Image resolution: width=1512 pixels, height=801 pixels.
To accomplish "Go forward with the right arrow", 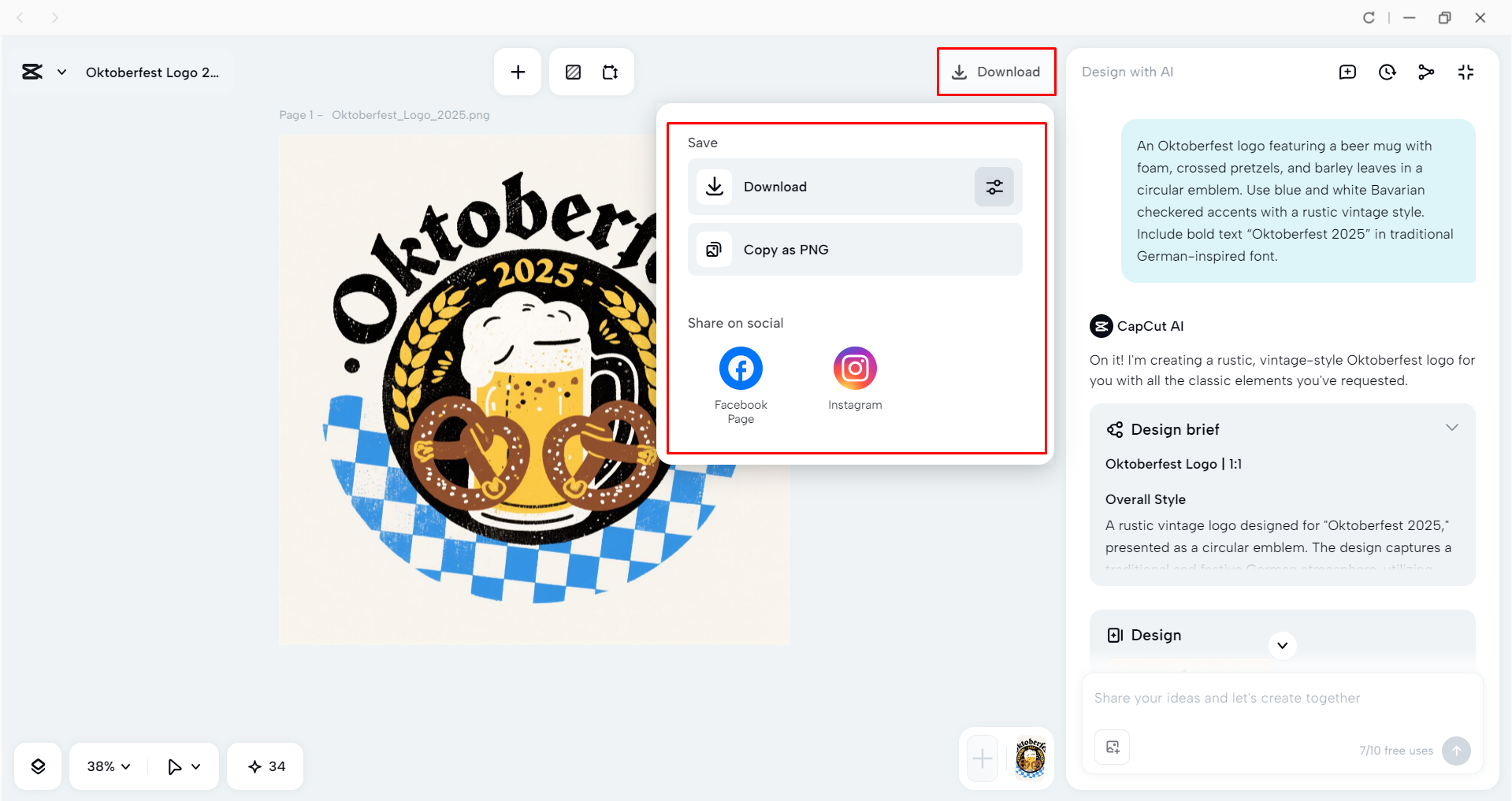I will tap(54, 17).
